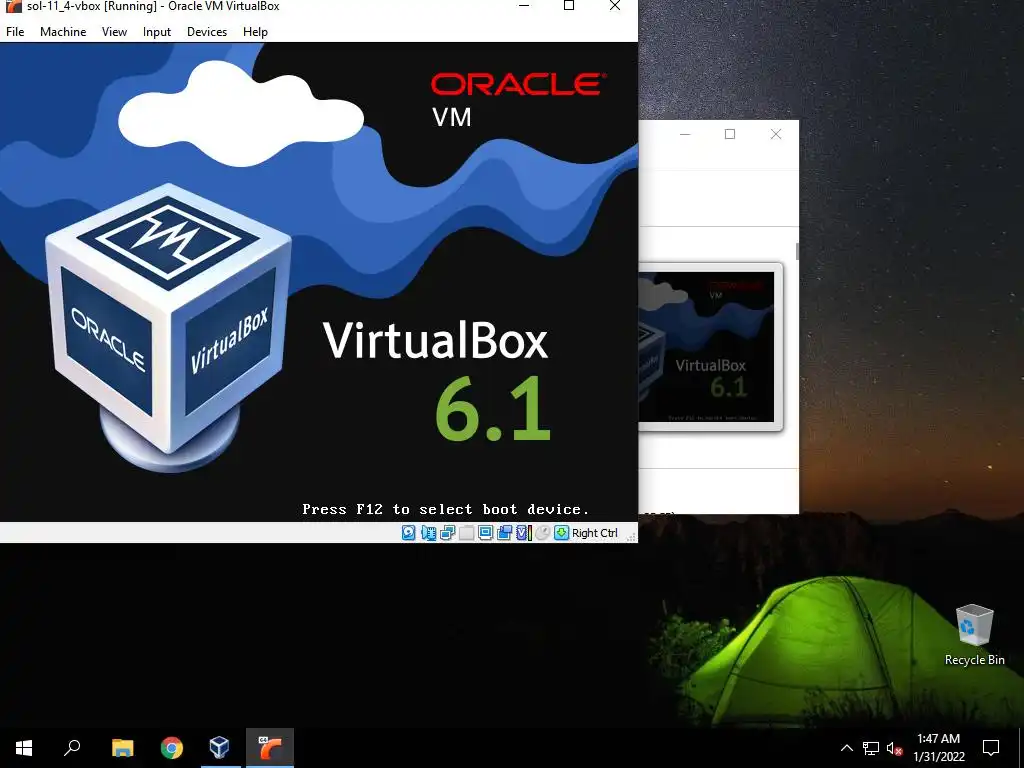Switch to running VM taskbar icon
This screenshot has width=1024, height=768.
[x=270, y=748]
